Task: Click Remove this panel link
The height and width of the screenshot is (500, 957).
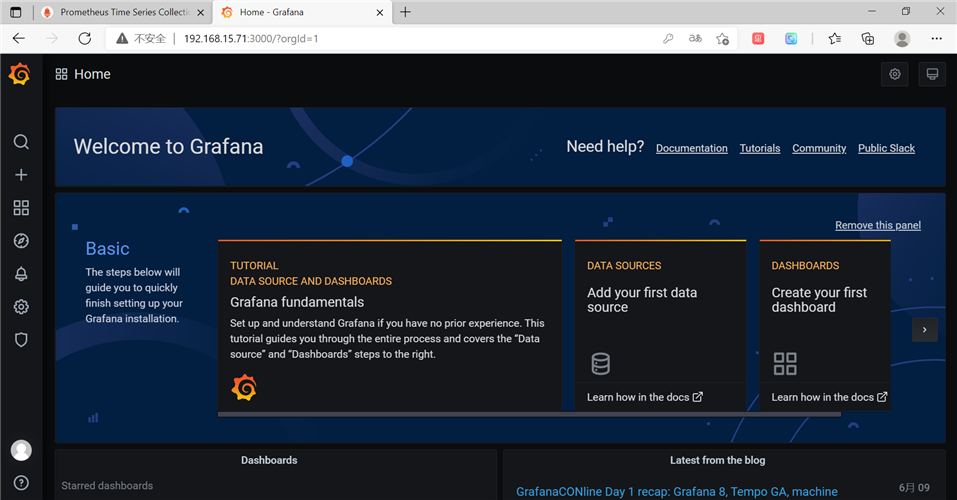Action: point(878,225)
